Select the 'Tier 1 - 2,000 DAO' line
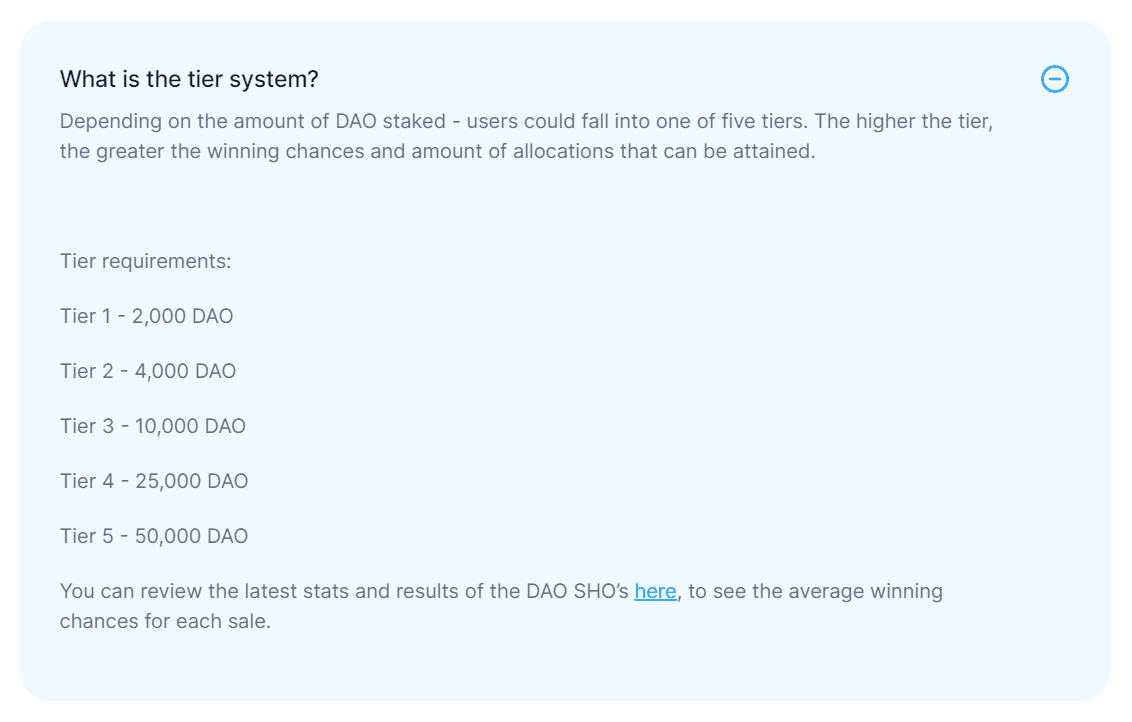Image resolution: width=1132 pixels, height=722 pixels. point(147,316)
